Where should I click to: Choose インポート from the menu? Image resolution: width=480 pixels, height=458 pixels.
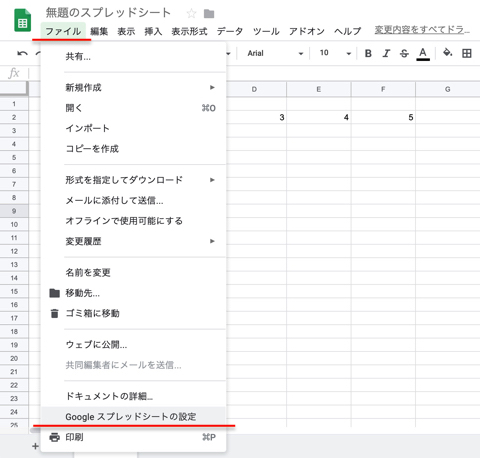133,128
